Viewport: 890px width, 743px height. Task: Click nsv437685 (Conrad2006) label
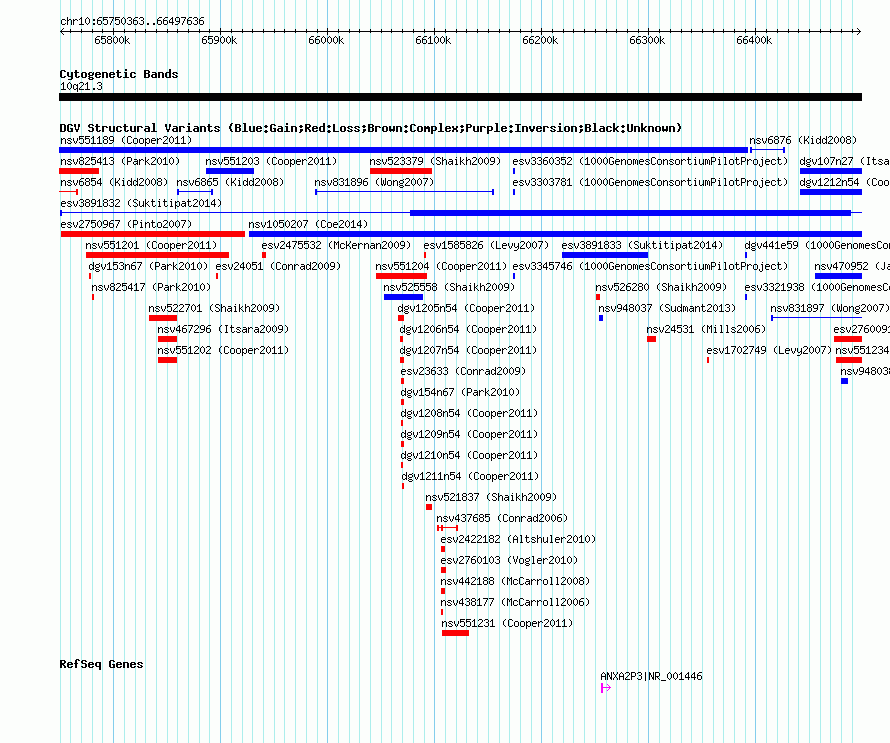click(502, 518)
